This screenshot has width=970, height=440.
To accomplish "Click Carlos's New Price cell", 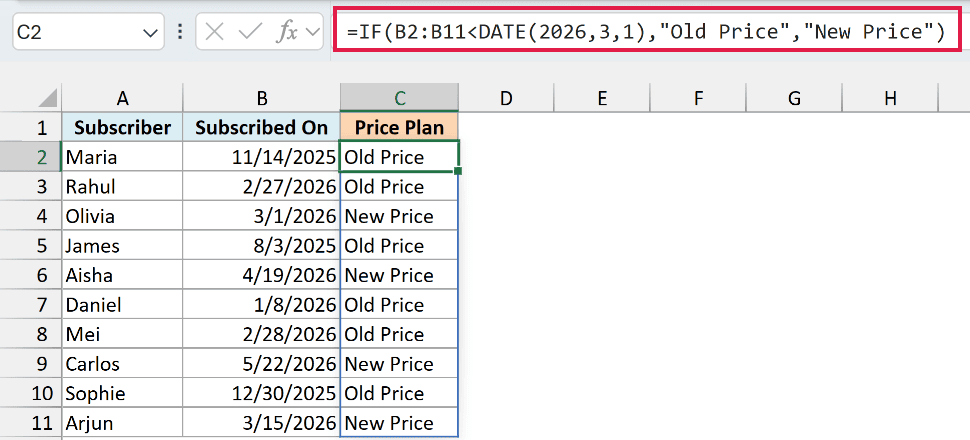I will (x=400, y=363).
